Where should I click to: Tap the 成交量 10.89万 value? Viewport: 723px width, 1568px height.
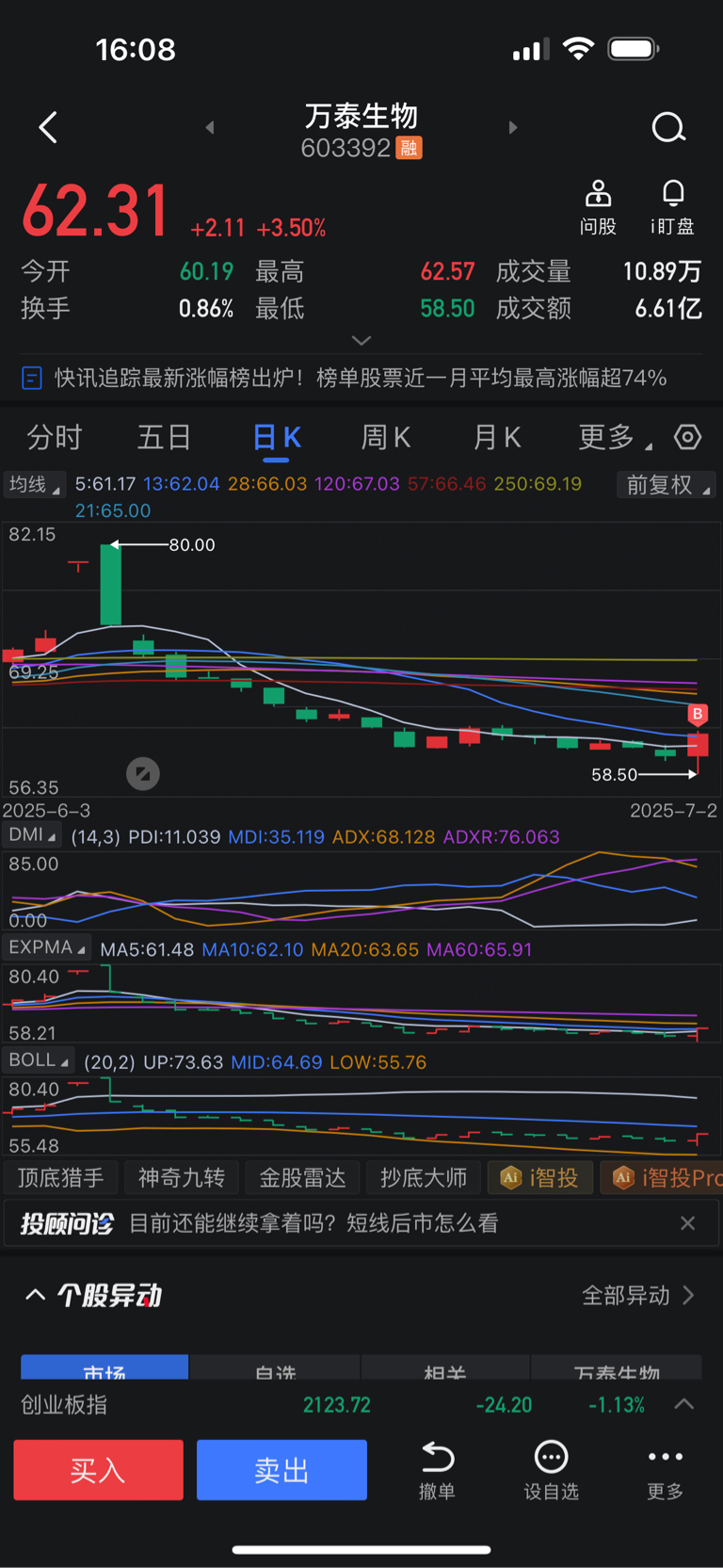pyautogui.click(x=662, y=271)
